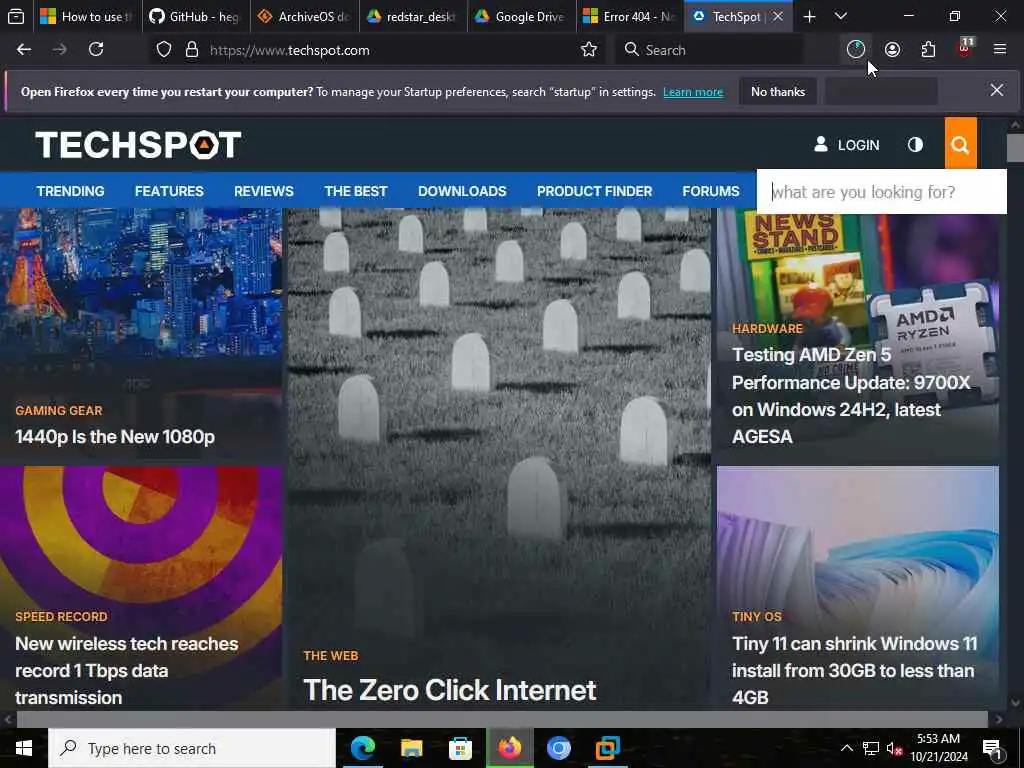Open THE BEST navigation menu
Image resolution: width=1024 pixels, height=768 pixels.
(x=356, y=191)
